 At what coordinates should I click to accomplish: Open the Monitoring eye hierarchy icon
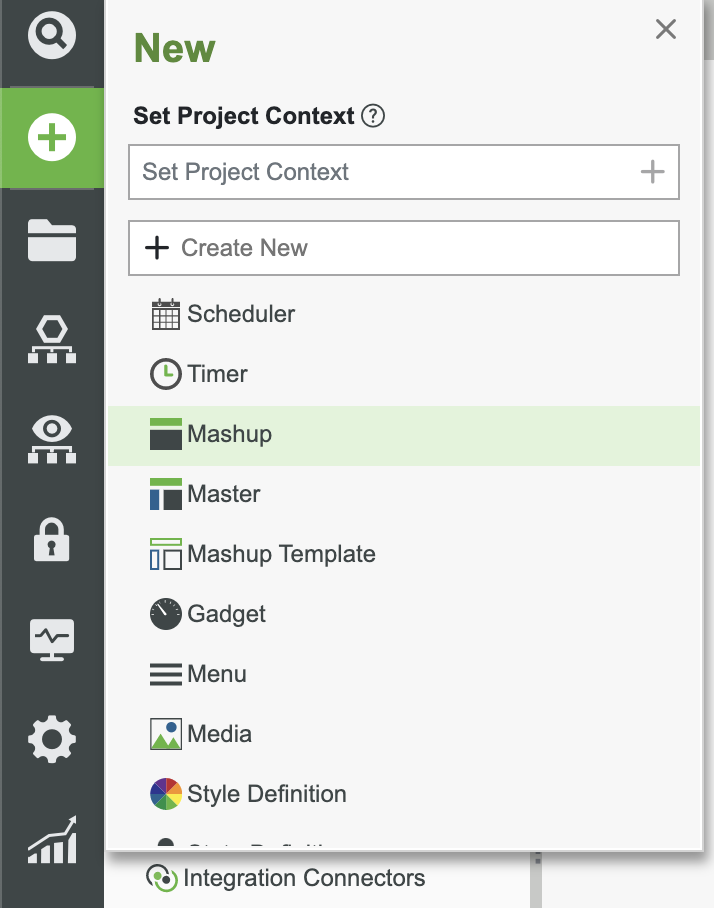[x=52, y=440]
